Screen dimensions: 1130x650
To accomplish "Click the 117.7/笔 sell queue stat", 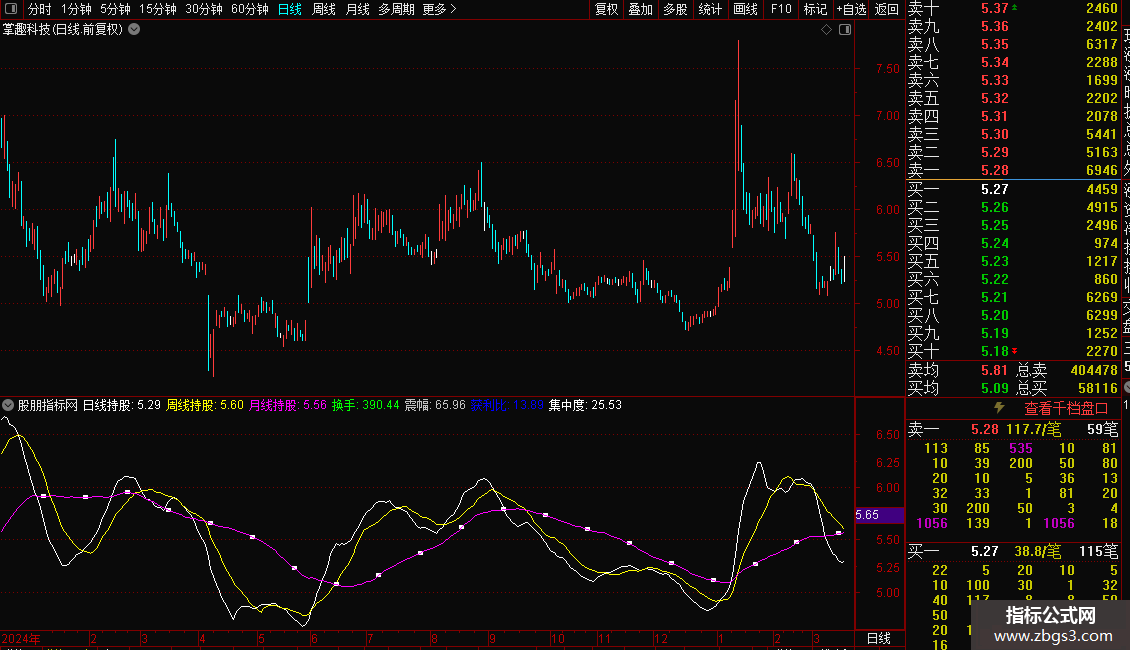I will click(x=1033, y=429).
